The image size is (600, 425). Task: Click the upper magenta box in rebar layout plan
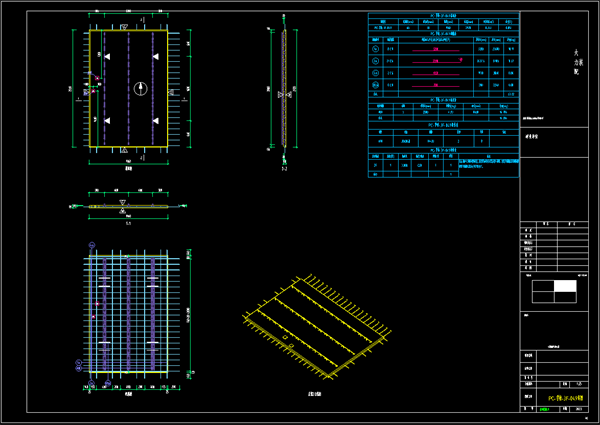tap(97, 304)
